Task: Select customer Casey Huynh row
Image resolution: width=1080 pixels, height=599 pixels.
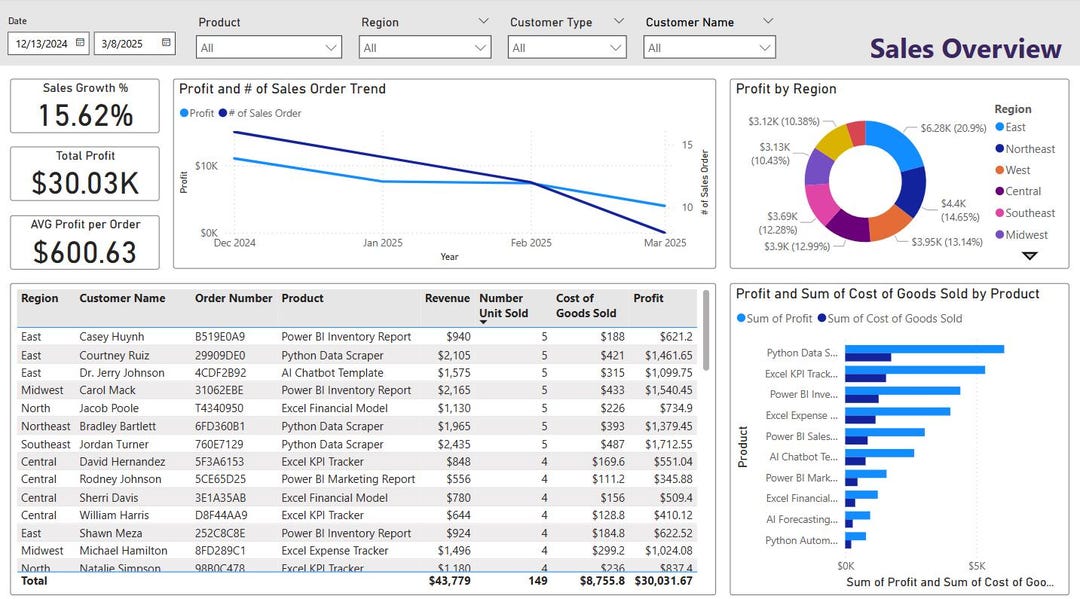Action: pyautogui.click(x=357, y=337)
